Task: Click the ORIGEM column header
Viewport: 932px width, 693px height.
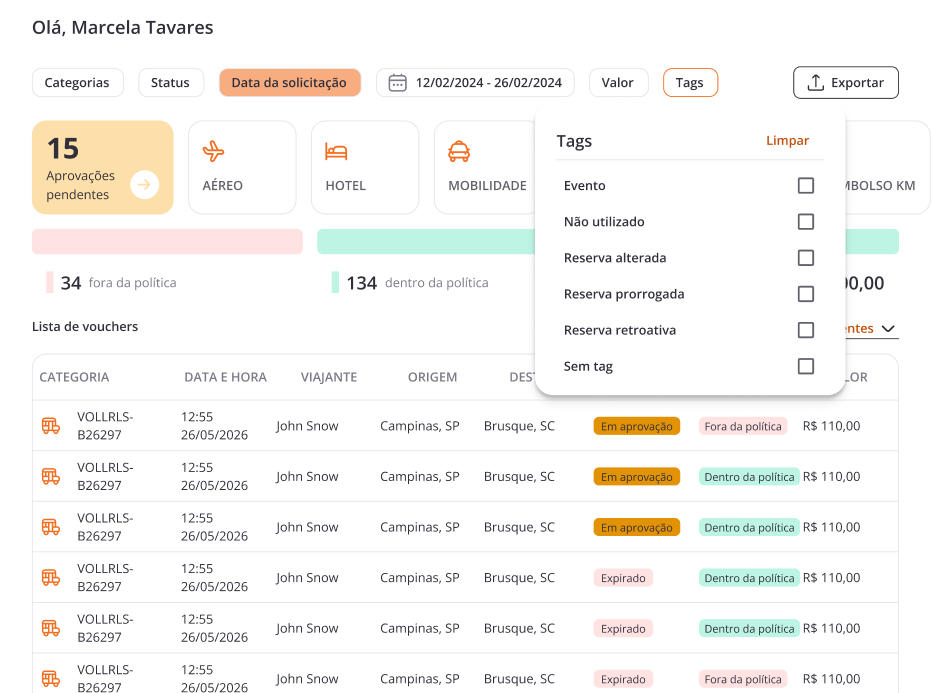Action: click(x=432, y=377)
